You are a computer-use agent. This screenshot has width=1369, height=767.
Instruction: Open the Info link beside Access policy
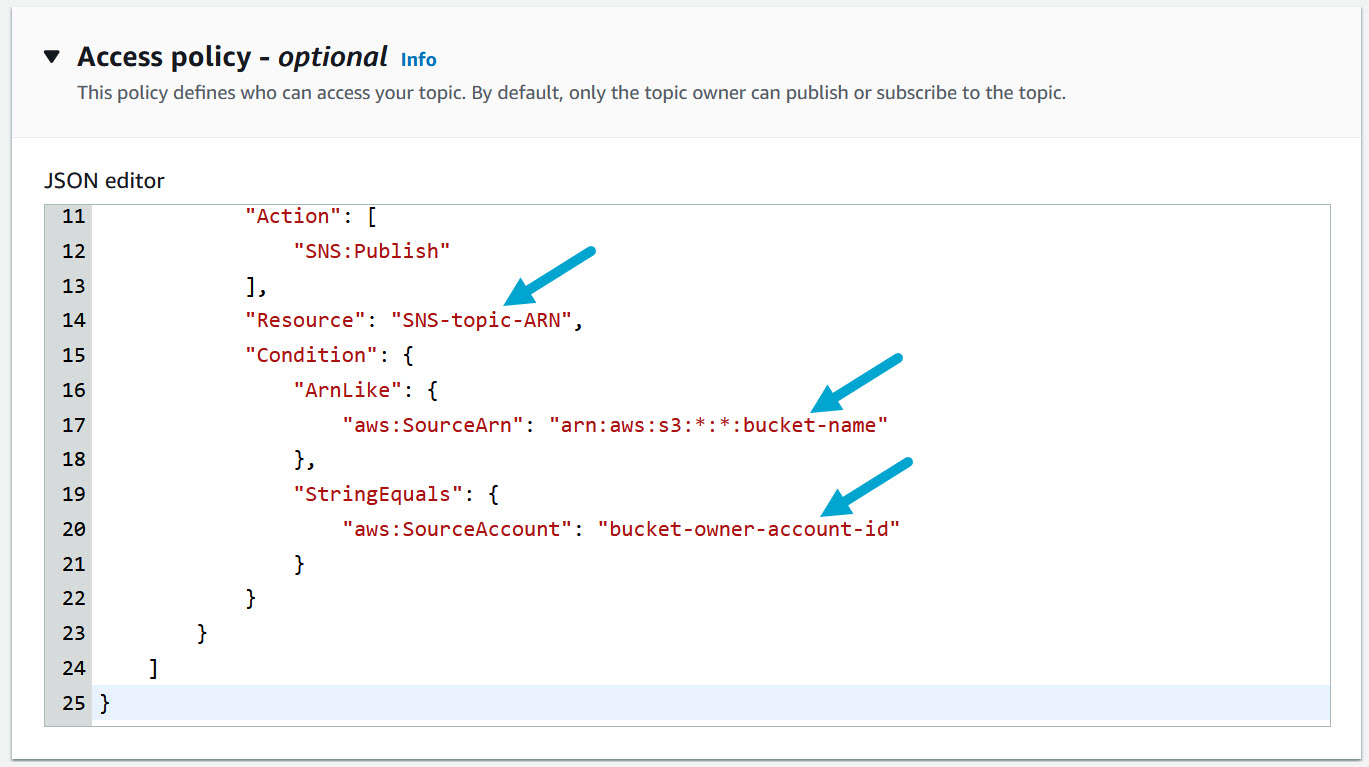coord(418,60)
